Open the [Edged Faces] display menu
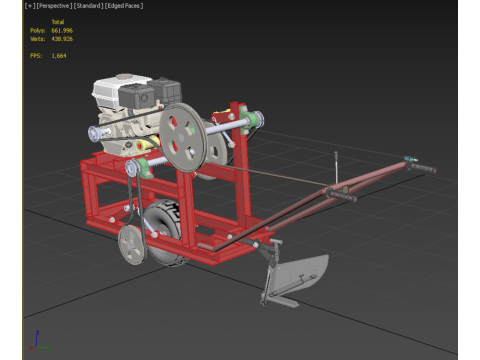This screenshot has width=480, height=360. pos(124,6)
